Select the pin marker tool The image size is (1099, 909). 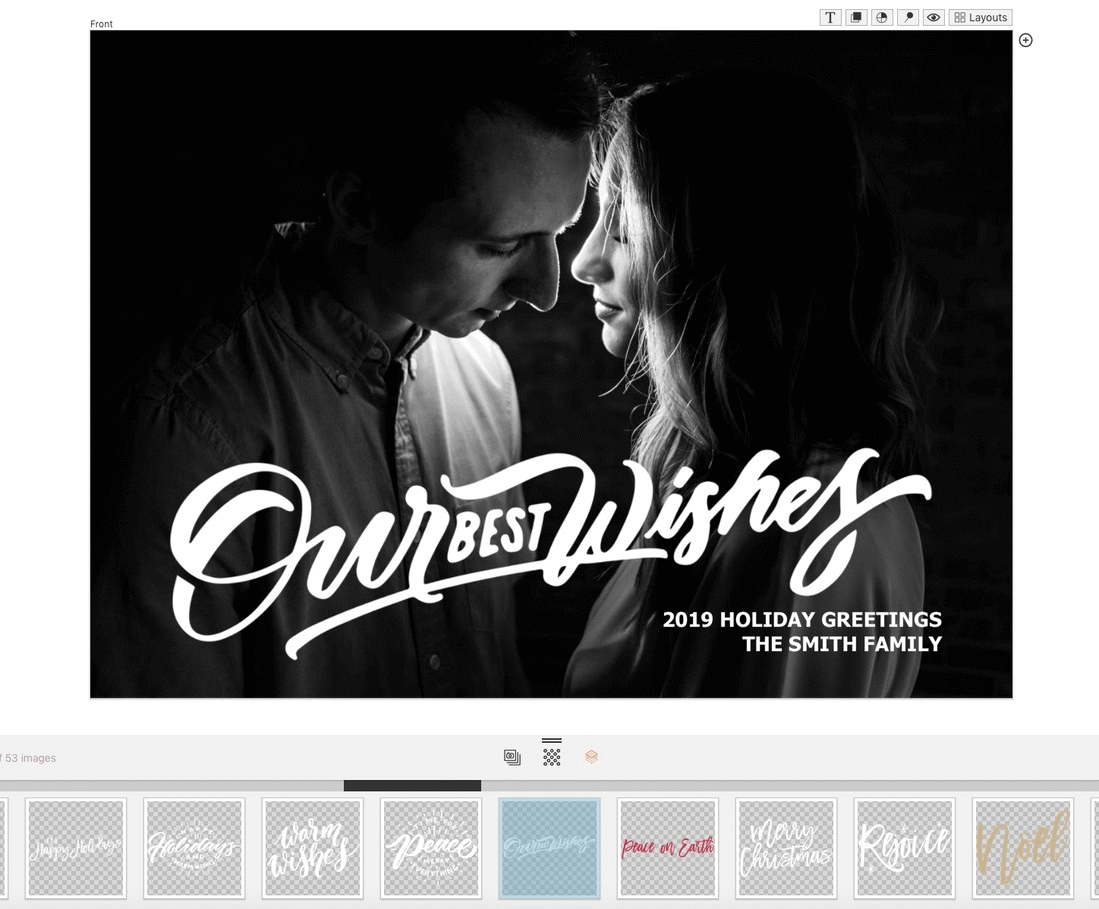(908, 18)
